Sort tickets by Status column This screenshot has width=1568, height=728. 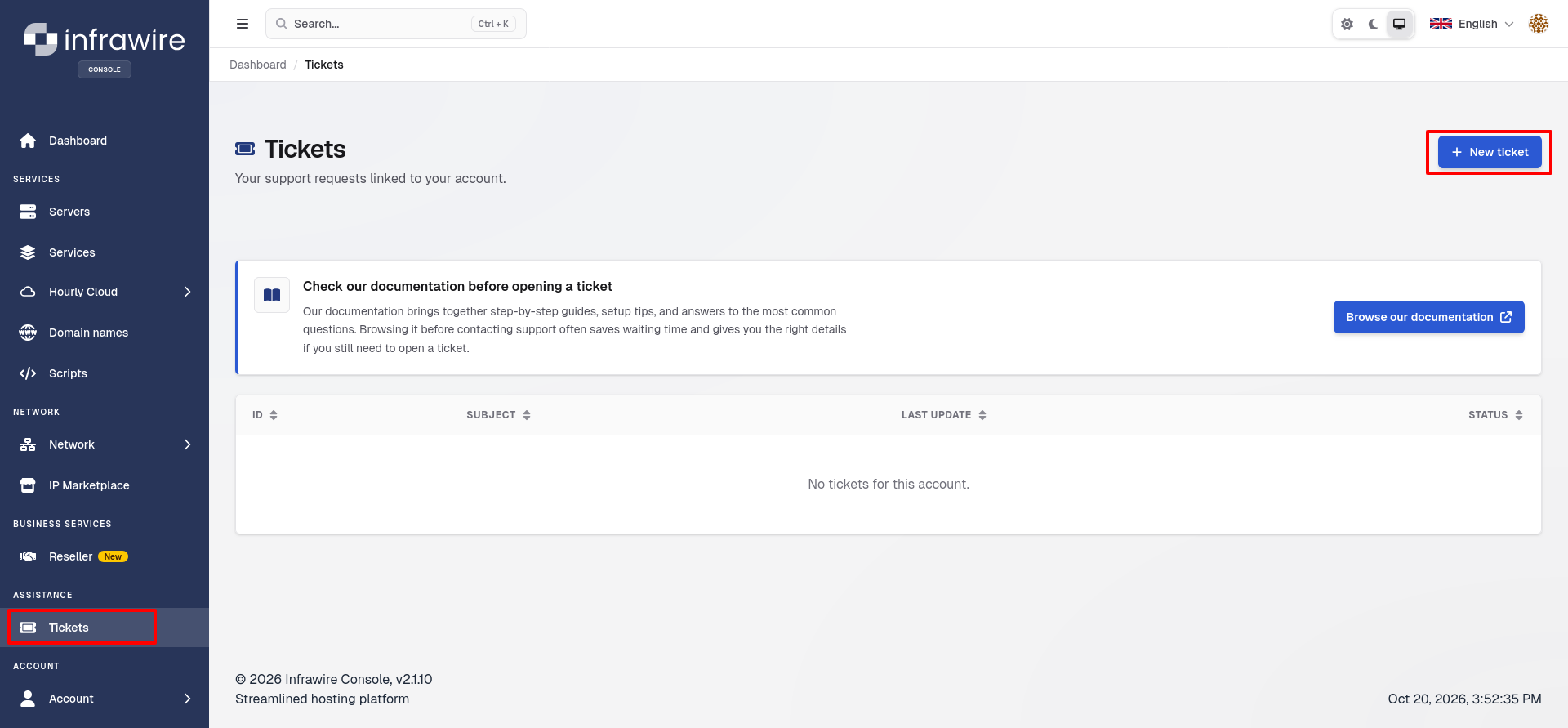pos(1495,415)
